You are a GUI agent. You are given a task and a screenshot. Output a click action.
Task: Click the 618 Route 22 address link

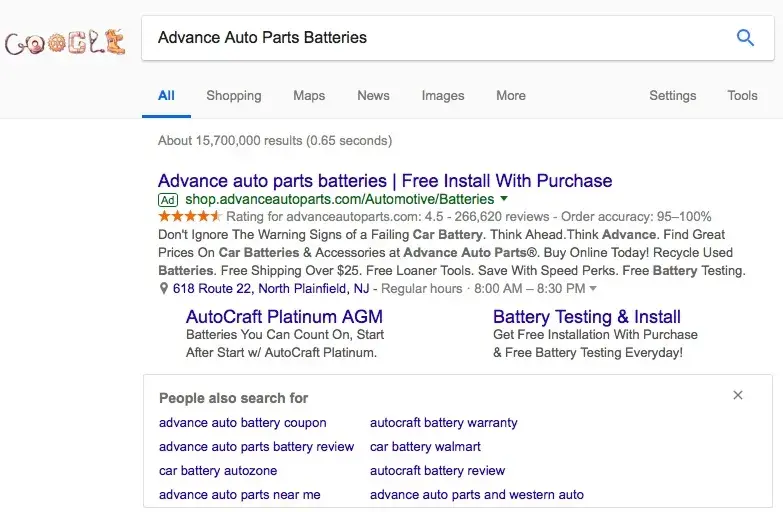click(x=270, y=288)
